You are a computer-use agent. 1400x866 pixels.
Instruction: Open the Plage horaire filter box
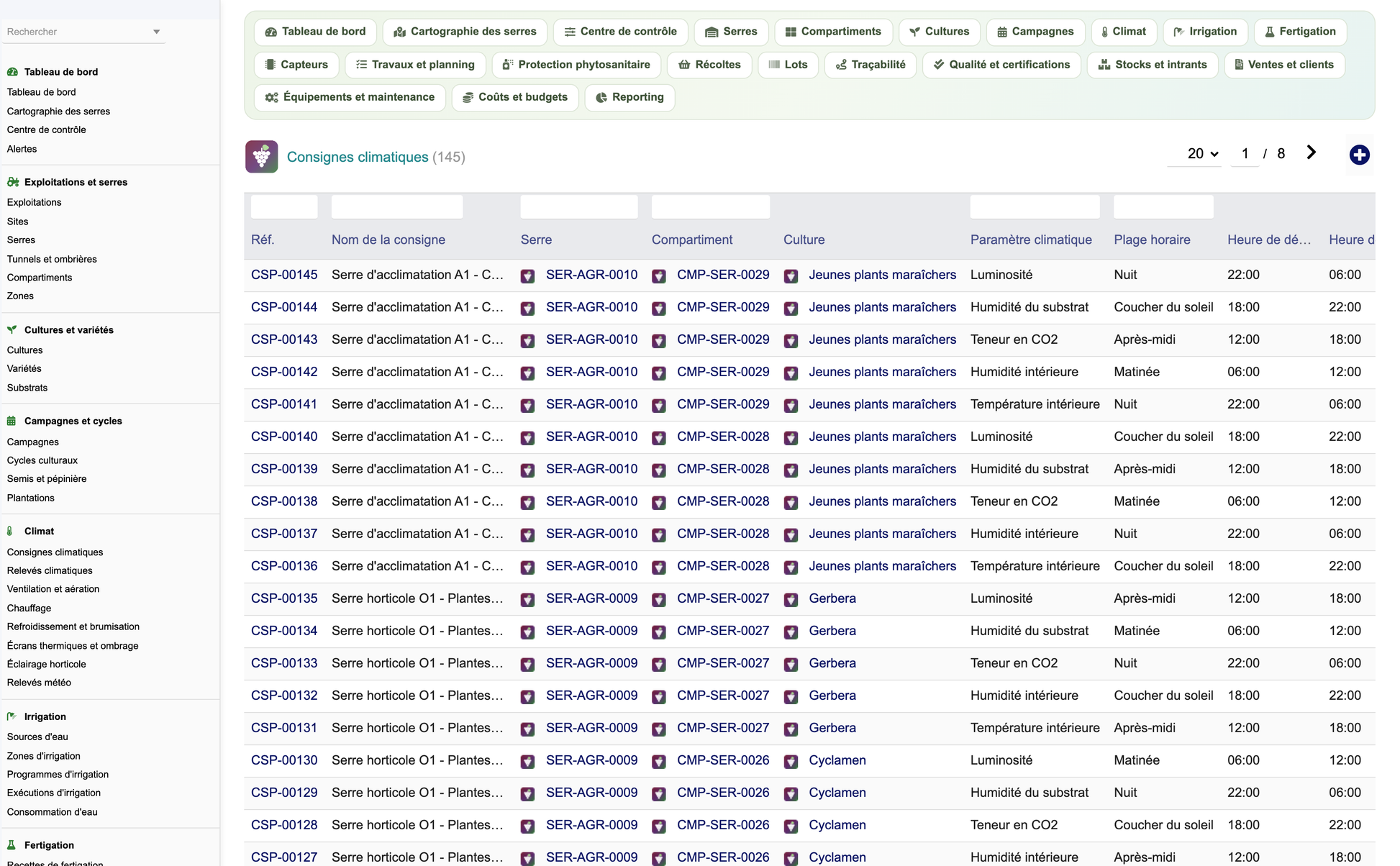click(1163, 207)
